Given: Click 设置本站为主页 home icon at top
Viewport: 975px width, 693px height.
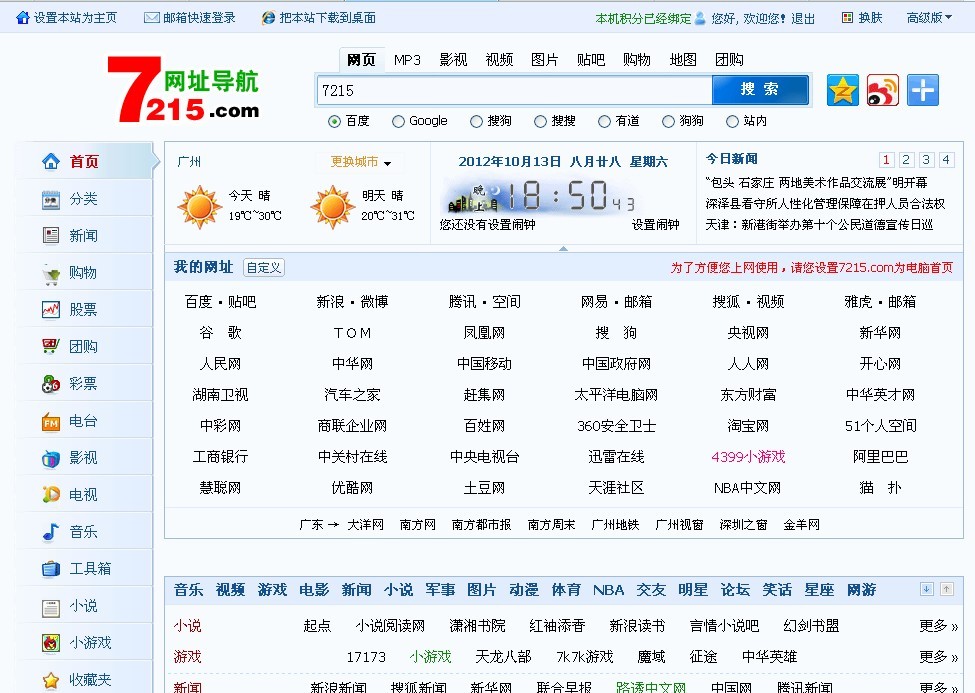Looking at the screenshot, I should click(23, 17).
